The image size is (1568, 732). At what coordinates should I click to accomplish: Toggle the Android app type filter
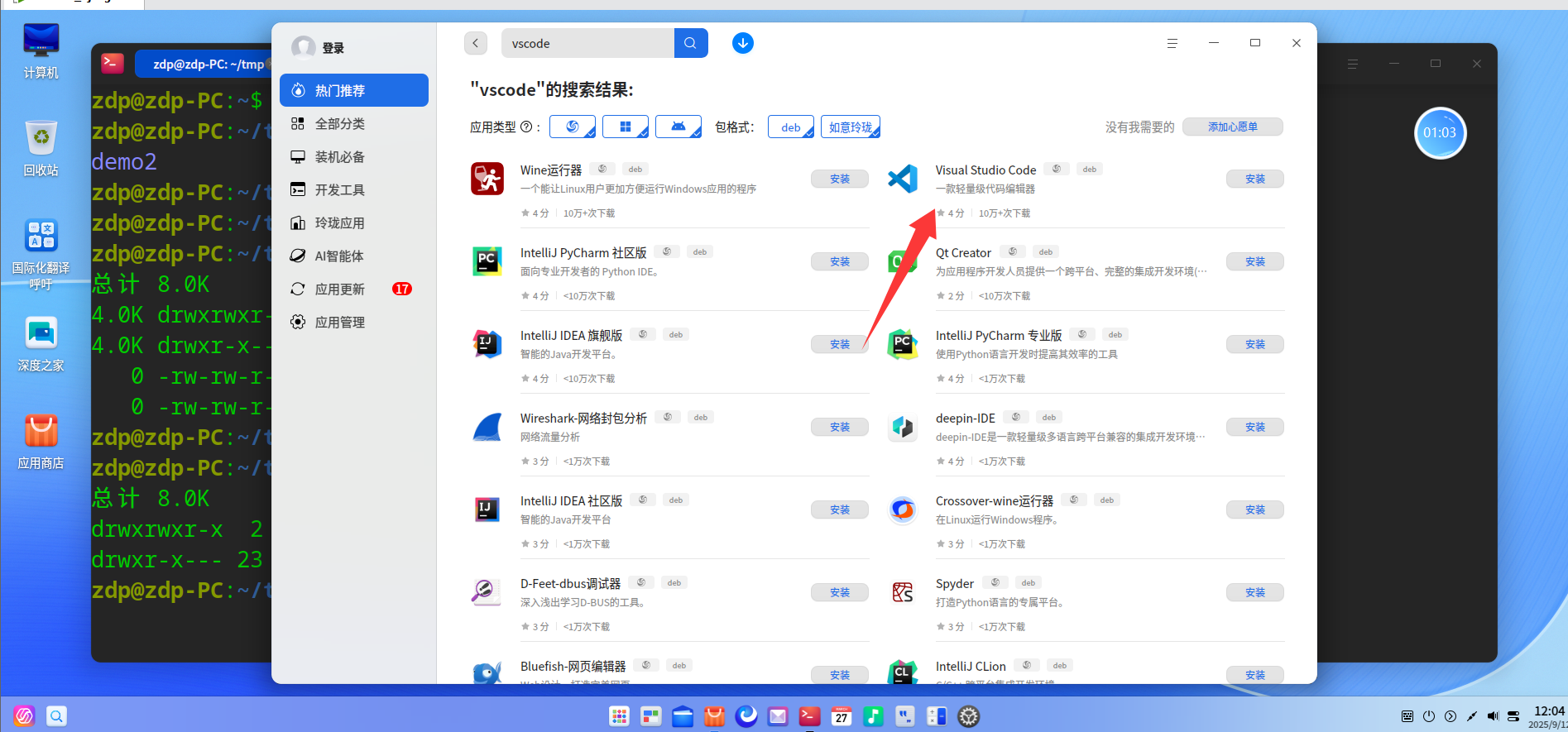click(x=679, y=127)
